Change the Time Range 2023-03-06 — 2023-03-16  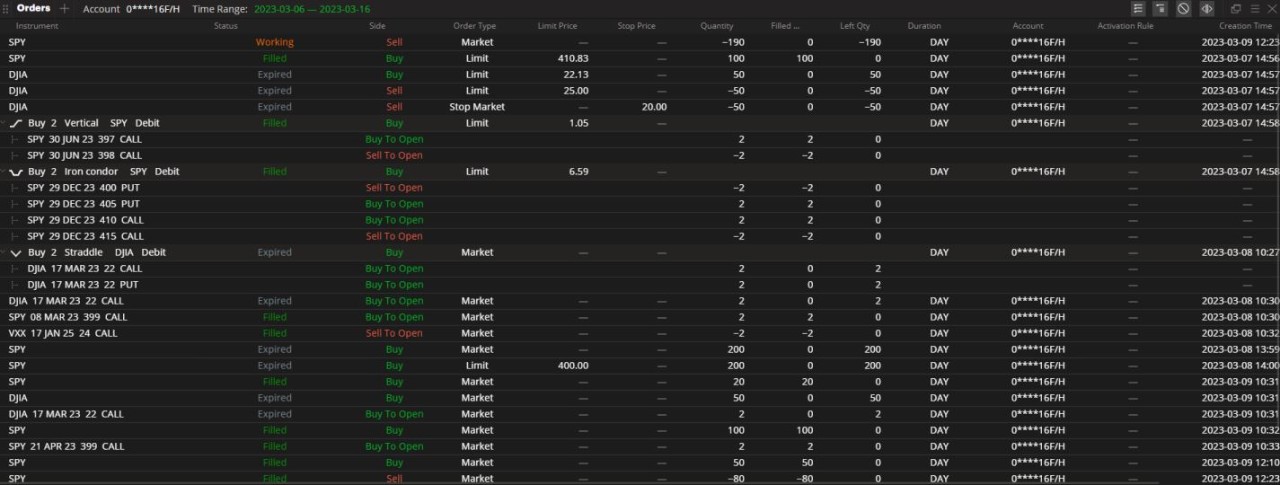point(311,8)
